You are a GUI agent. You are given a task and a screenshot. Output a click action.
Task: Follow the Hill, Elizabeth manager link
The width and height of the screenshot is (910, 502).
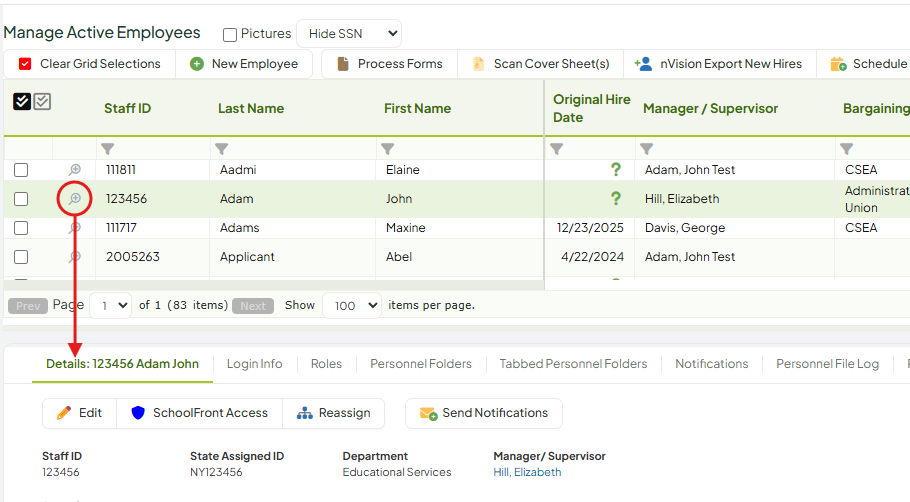527,472
